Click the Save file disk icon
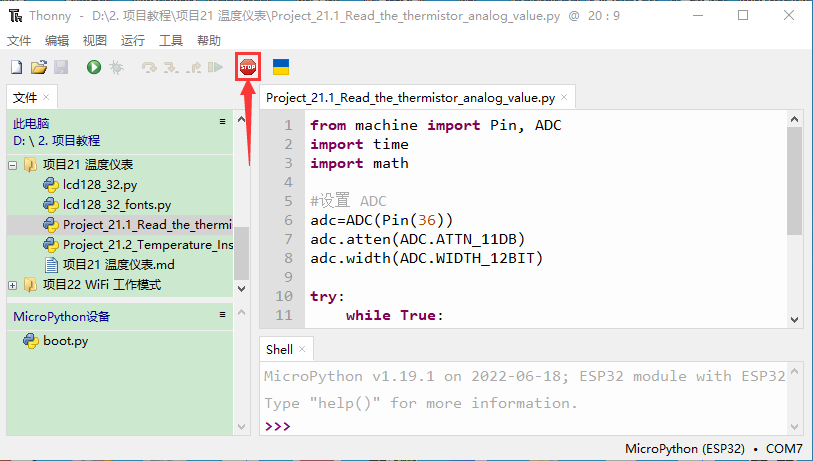 [x=60, y=67]
